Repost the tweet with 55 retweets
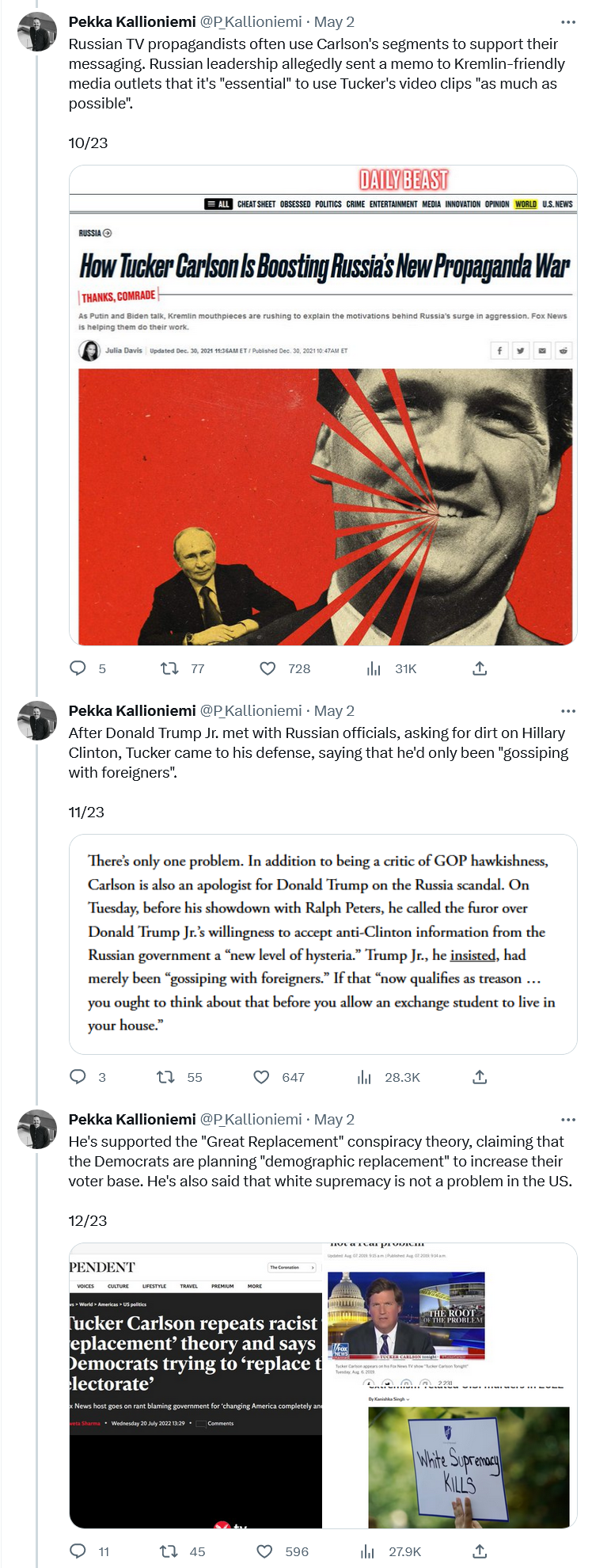 tap(165, 1077)
